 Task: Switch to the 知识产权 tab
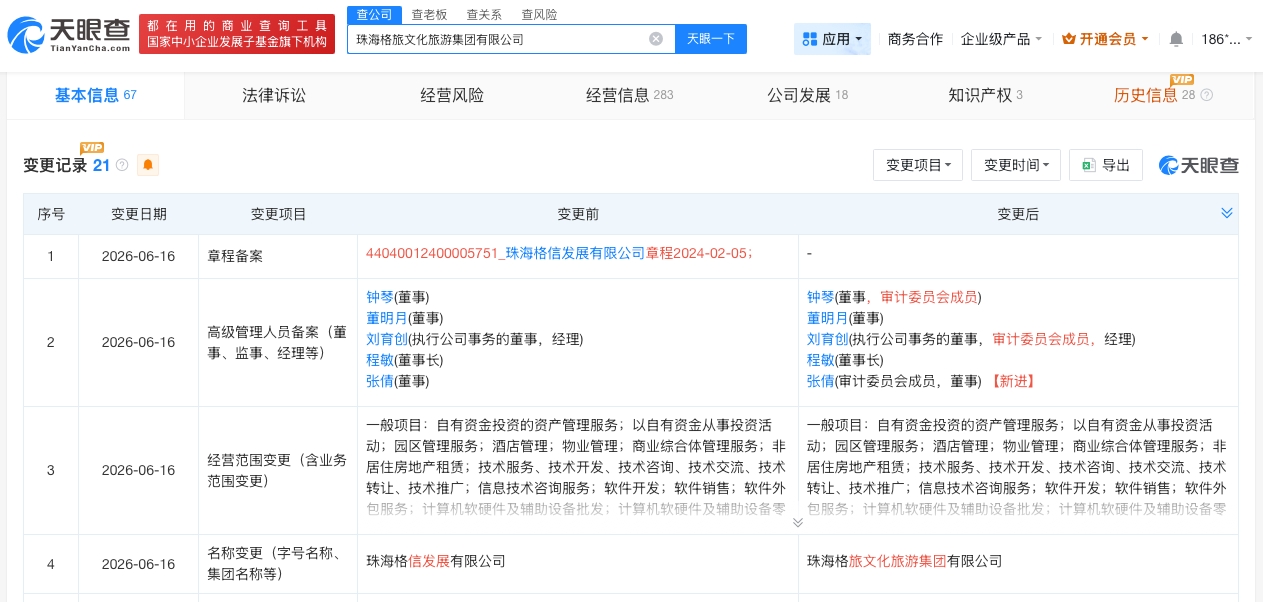click(x=986, y=95)
